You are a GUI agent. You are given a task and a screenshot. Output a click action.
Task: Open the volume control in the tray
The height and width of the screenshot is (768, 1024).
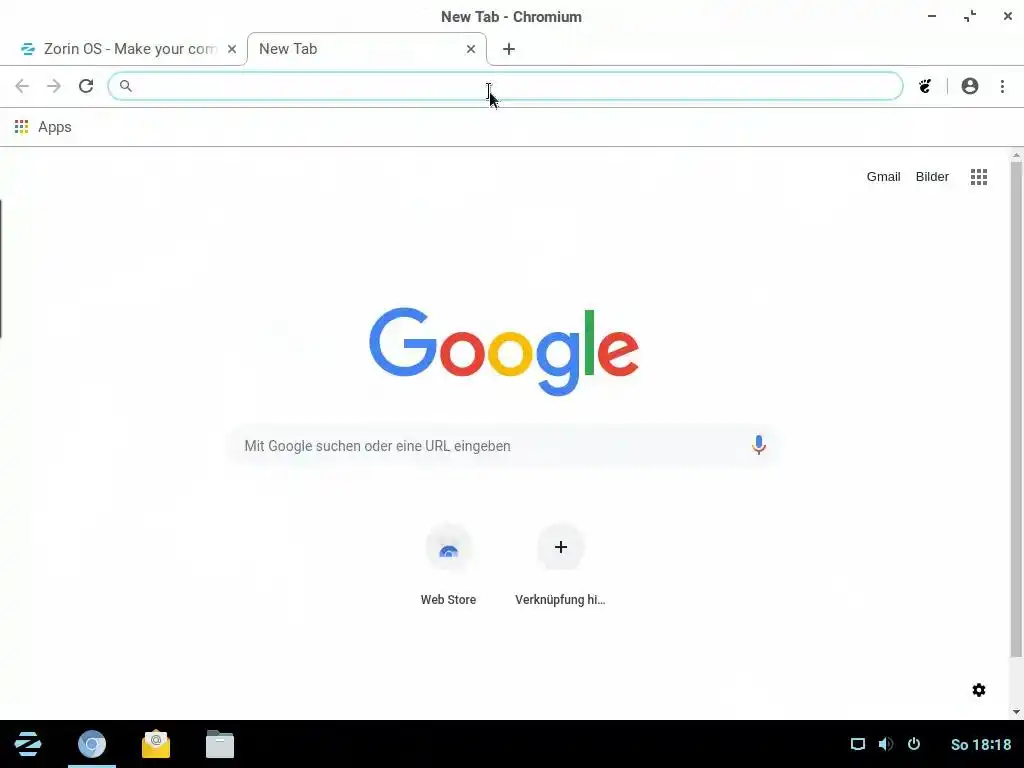(886, 744)
